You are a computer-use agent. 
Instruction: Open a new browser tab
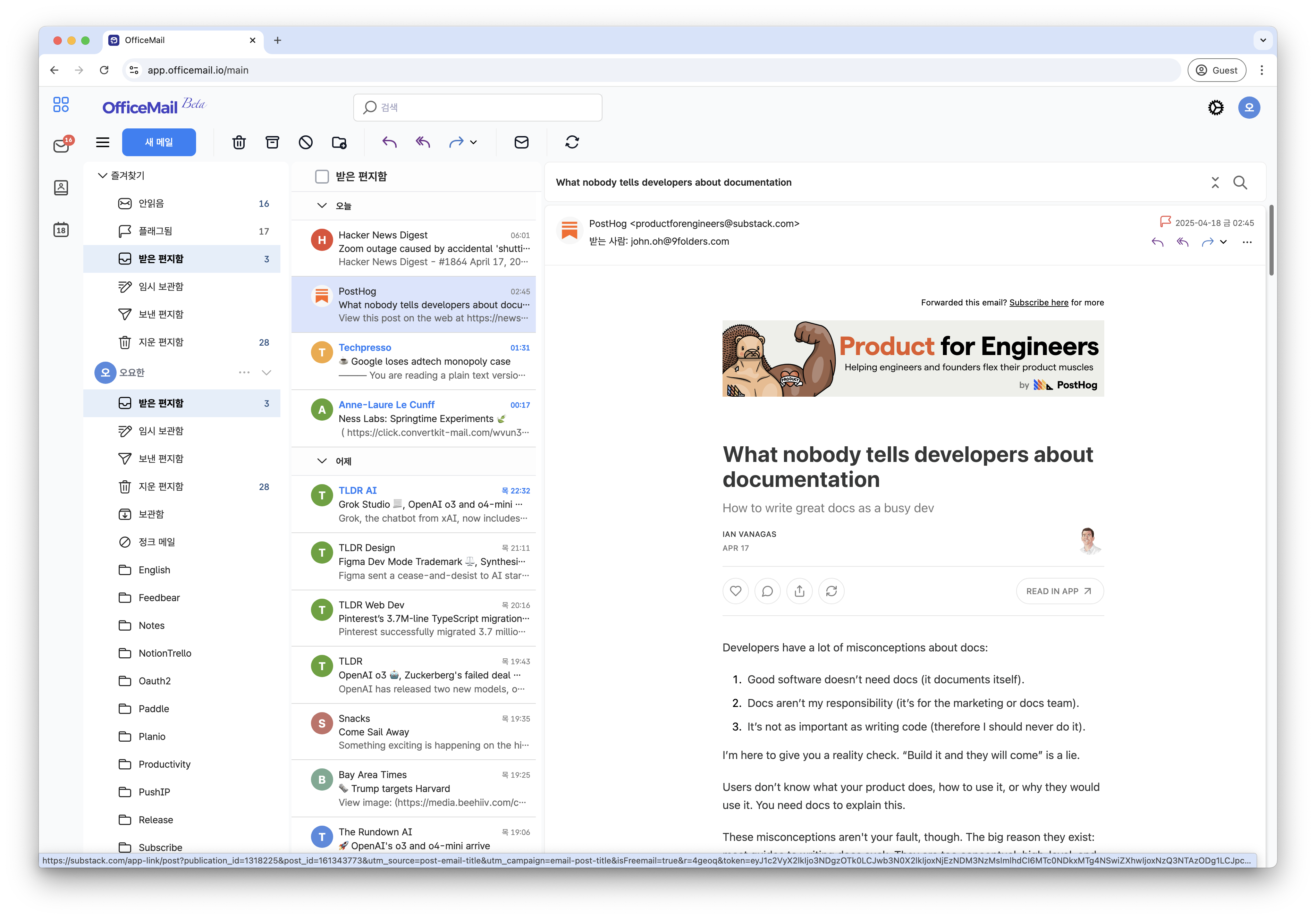[277, 40]
